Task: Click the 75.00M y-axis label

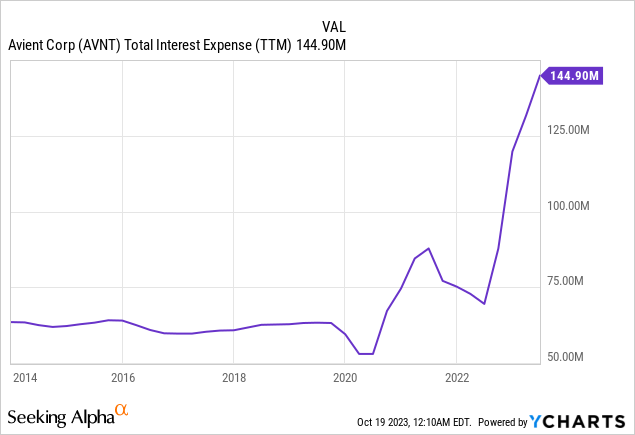Action: coord(577,281)
